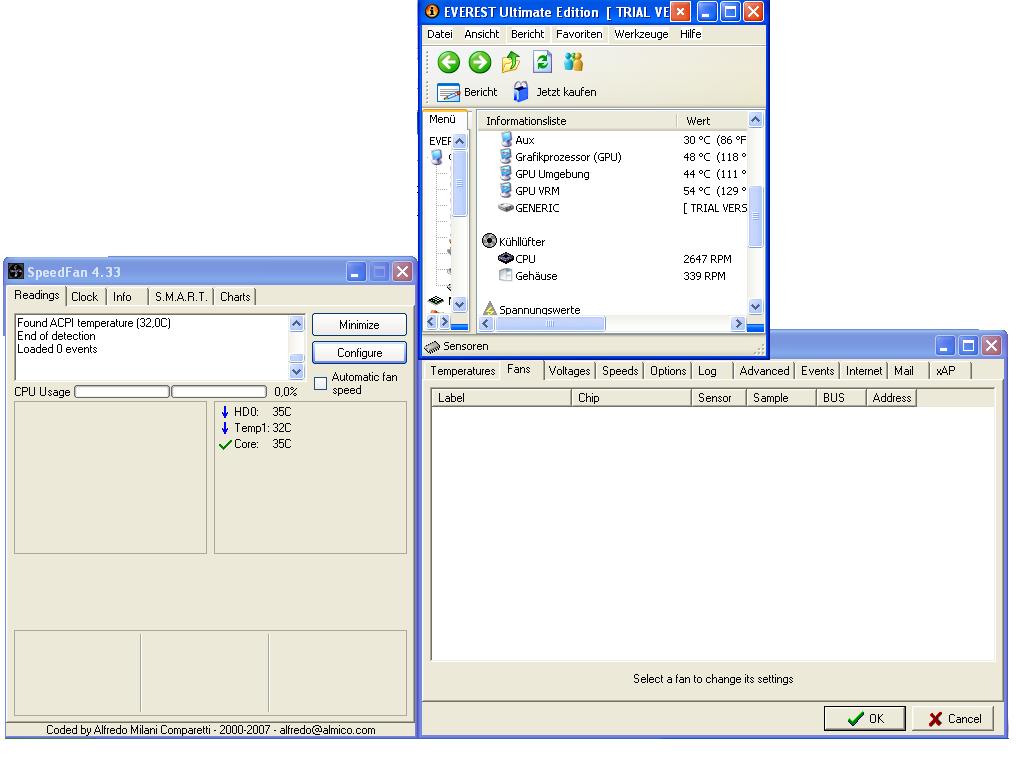The image size is (1024, 768).
Task: Click the Wert column header in EVEREST
Action: coord(712,121)
